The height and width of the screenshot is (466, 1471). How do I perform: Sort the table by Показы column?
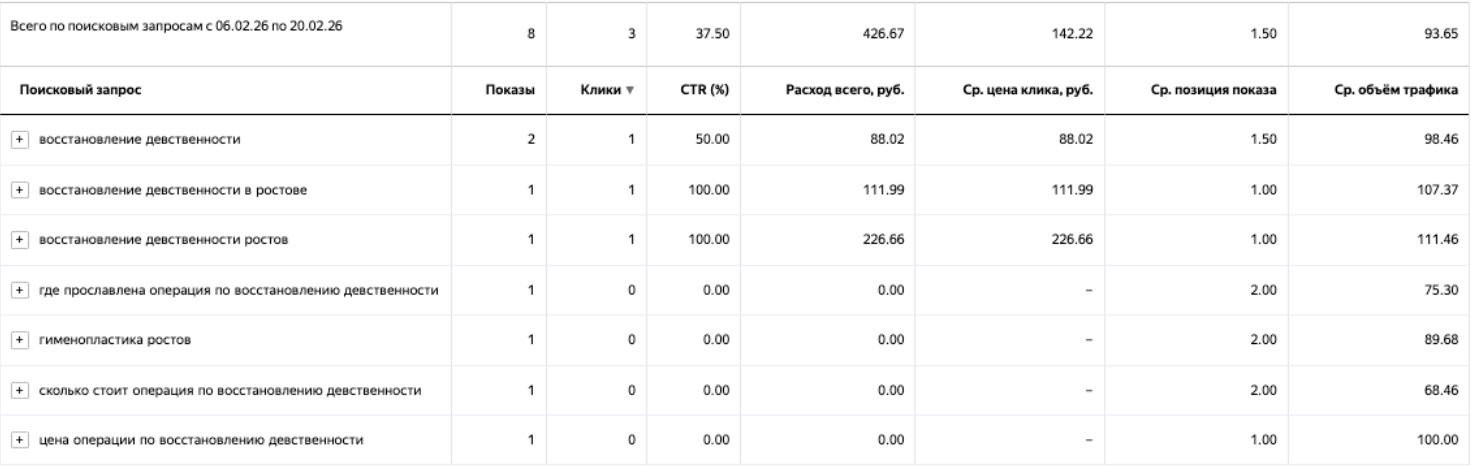point(518,90)
